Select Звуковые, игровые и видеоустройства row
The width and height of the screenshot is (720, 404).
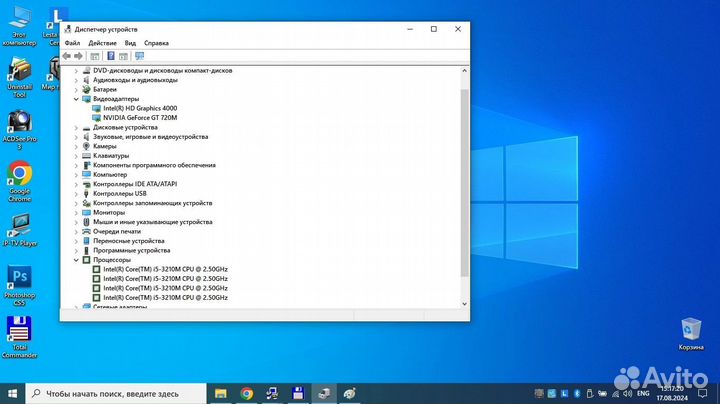coord(151,137)
